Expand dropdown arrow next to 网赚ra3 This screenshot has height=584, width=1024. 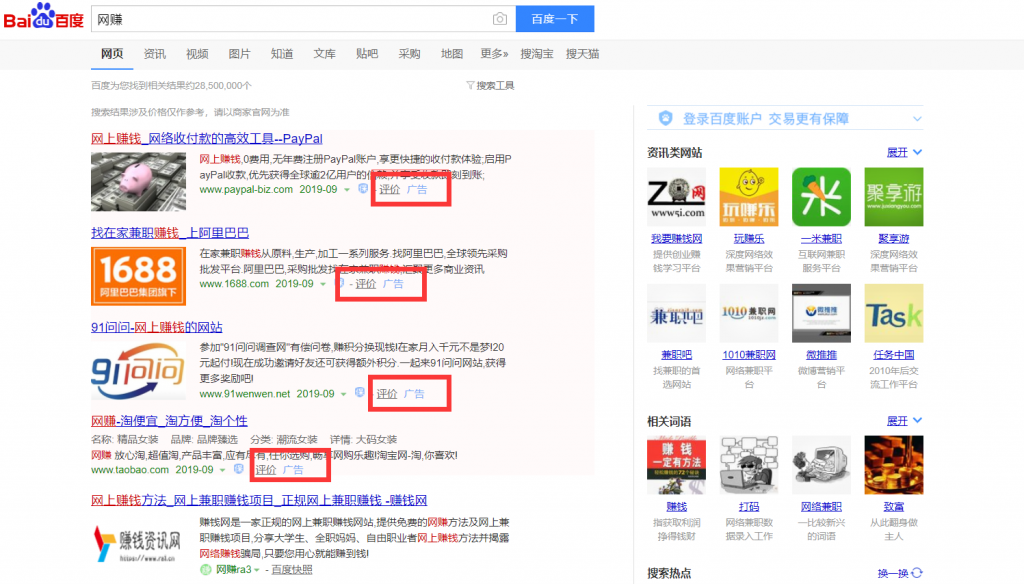pos(257,570)
